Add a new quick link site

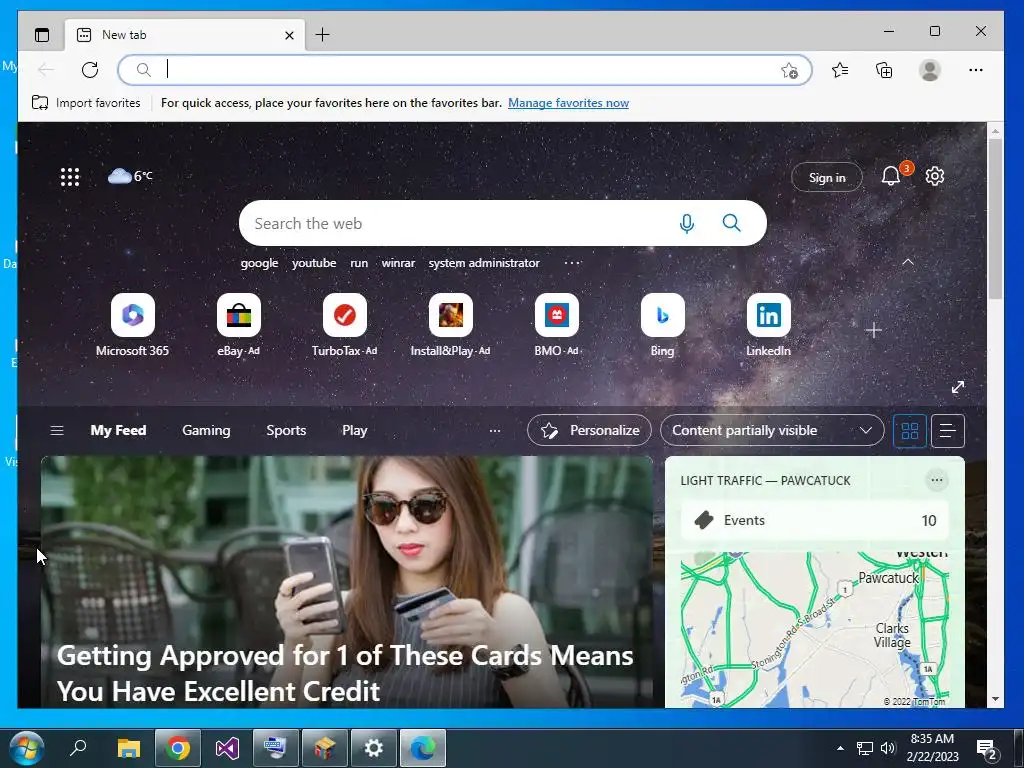pyautogui.click(x=874, y=330)
